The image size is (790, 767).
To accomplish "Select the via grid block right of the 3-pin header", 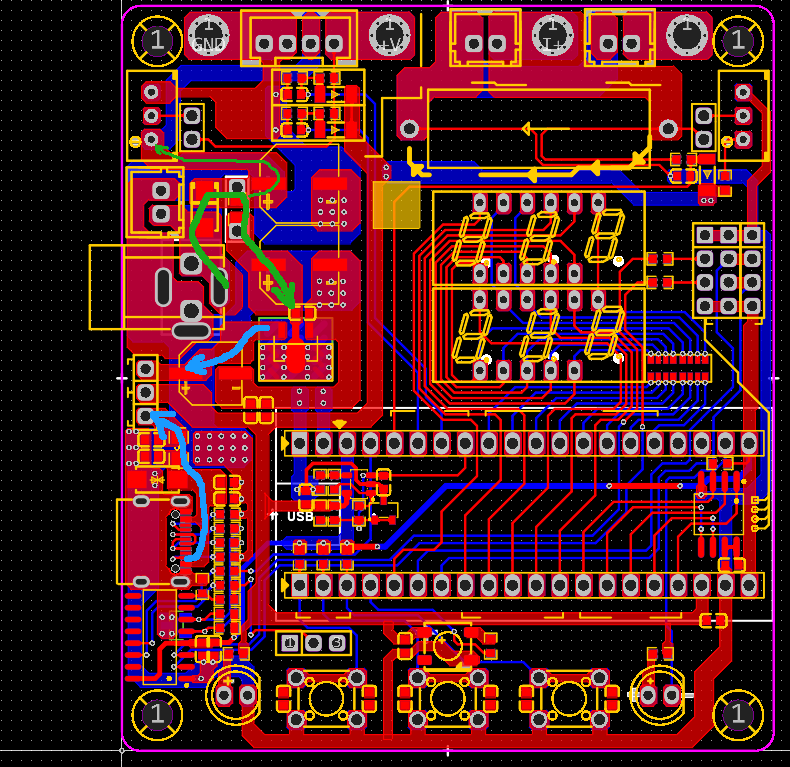I will point(222,448).
